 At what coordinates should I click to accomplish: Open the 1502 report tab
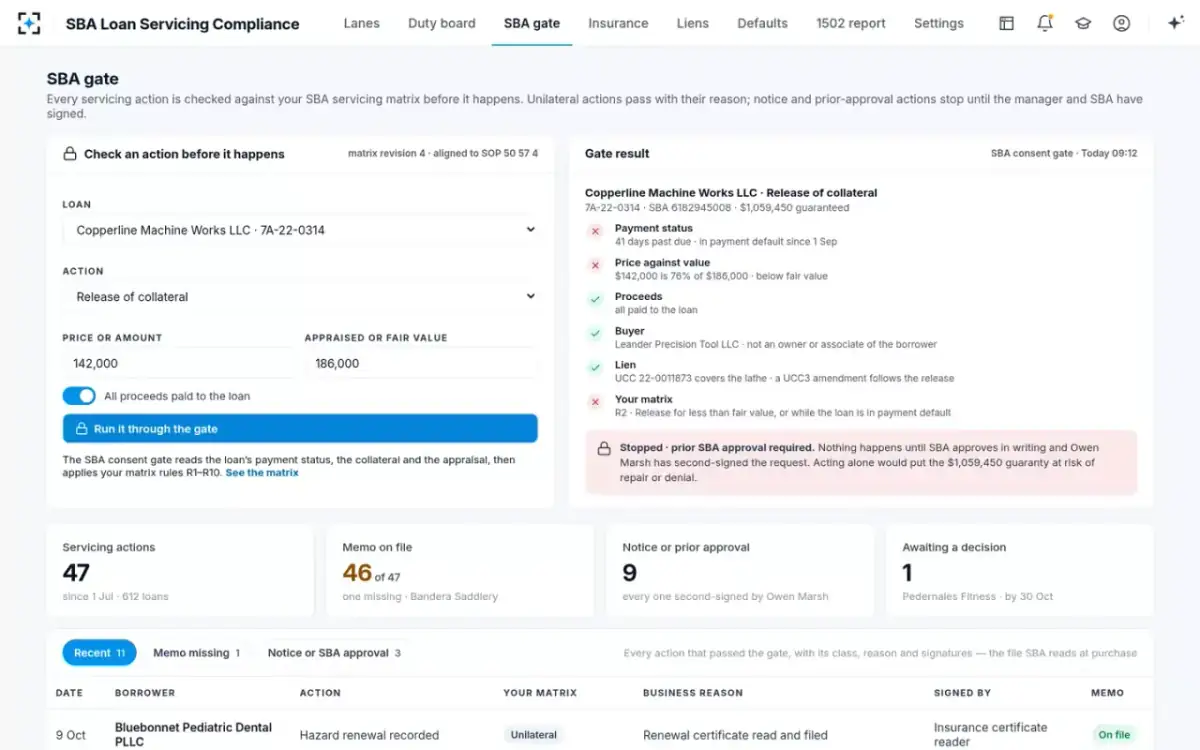click(851, 23)
